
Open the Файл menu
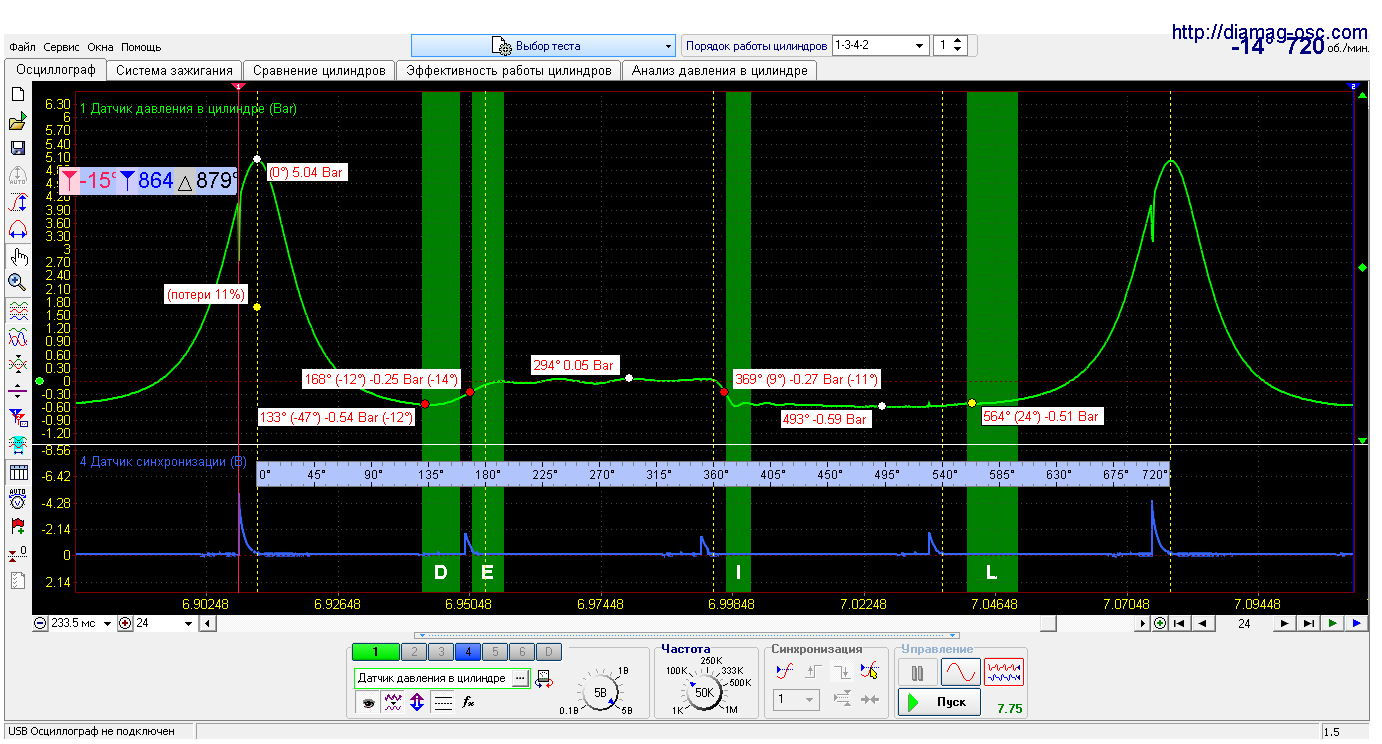coord(22,47)
